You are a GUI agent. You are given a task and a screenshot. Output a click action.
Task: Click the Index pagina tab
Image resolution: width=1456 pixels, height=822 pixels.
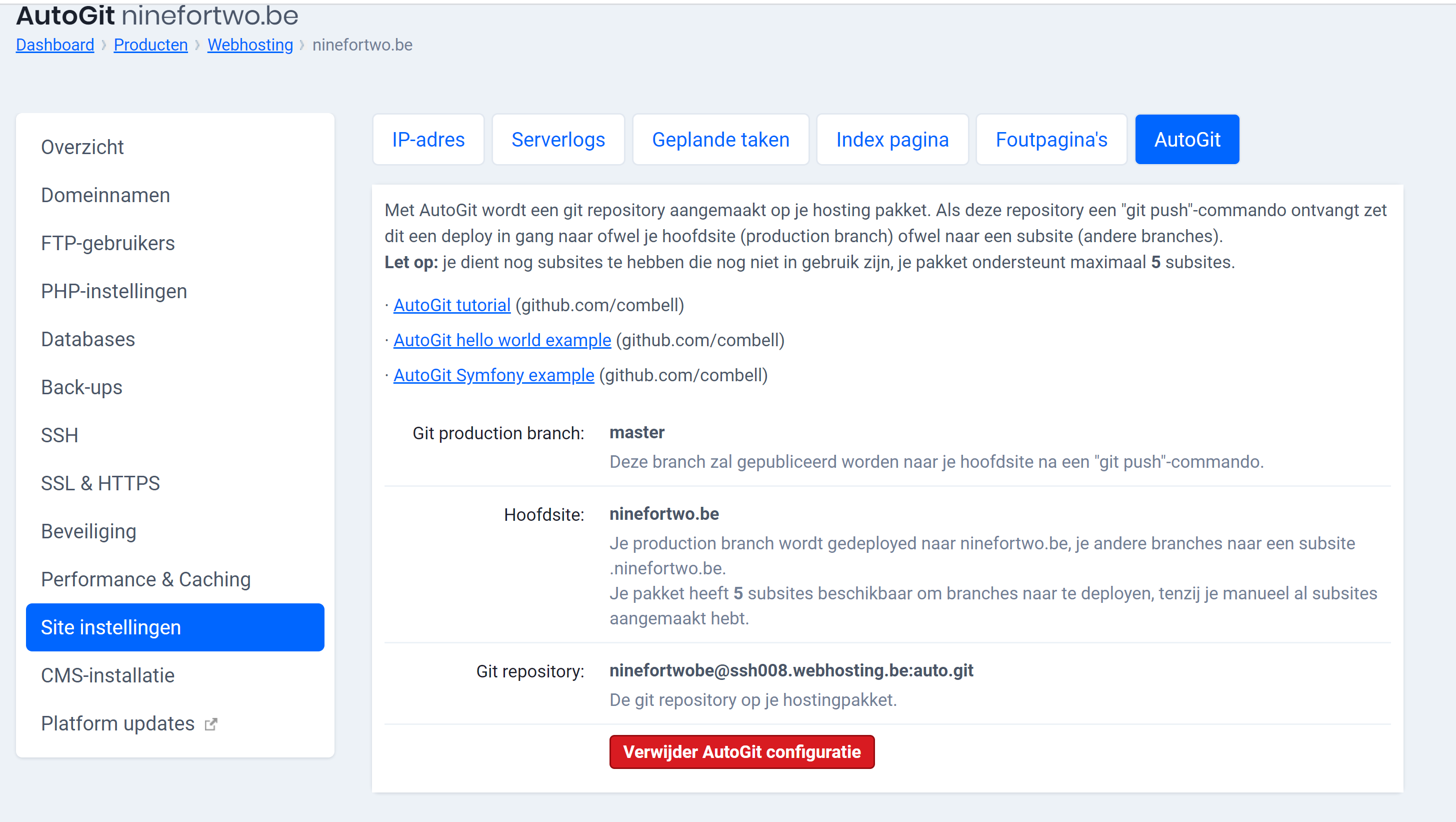(x=892, y=139)
